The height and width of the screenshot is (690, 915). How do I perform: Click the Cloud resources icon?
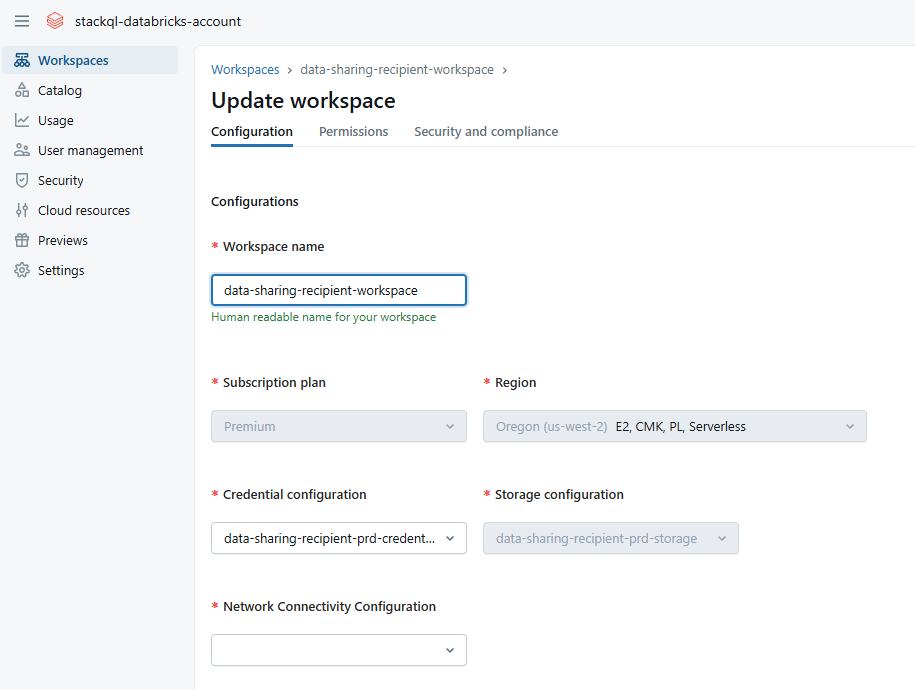point(21,211)
